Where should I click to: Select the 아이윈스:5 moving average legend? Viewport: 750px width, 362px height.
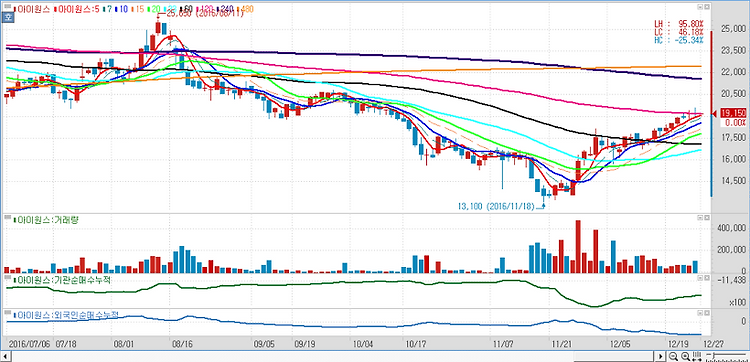click(x=78, y=9)
